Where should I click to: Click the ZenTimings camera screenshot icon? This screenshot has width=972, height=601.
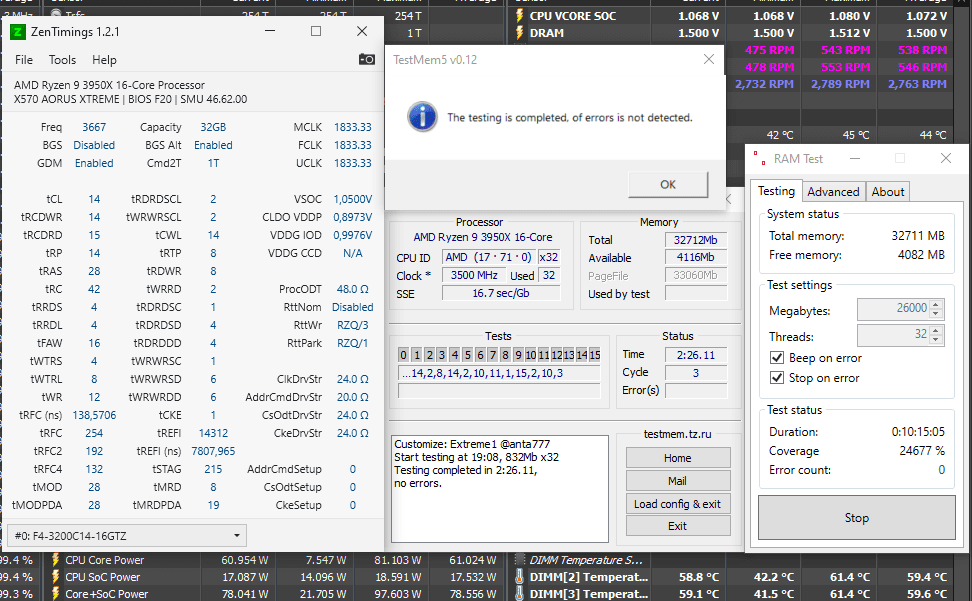[x=367, y=60]
